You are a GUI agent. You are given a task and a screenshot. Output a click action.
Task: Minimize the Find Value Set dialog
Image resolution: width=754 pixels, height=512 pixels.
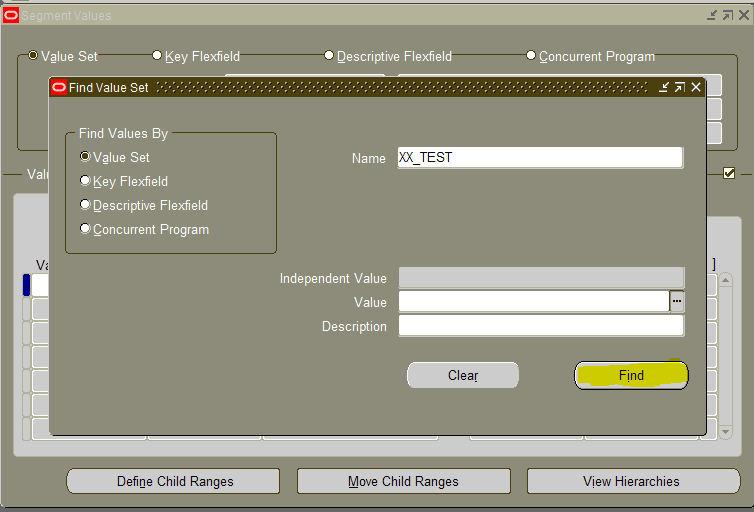[664, 87]
